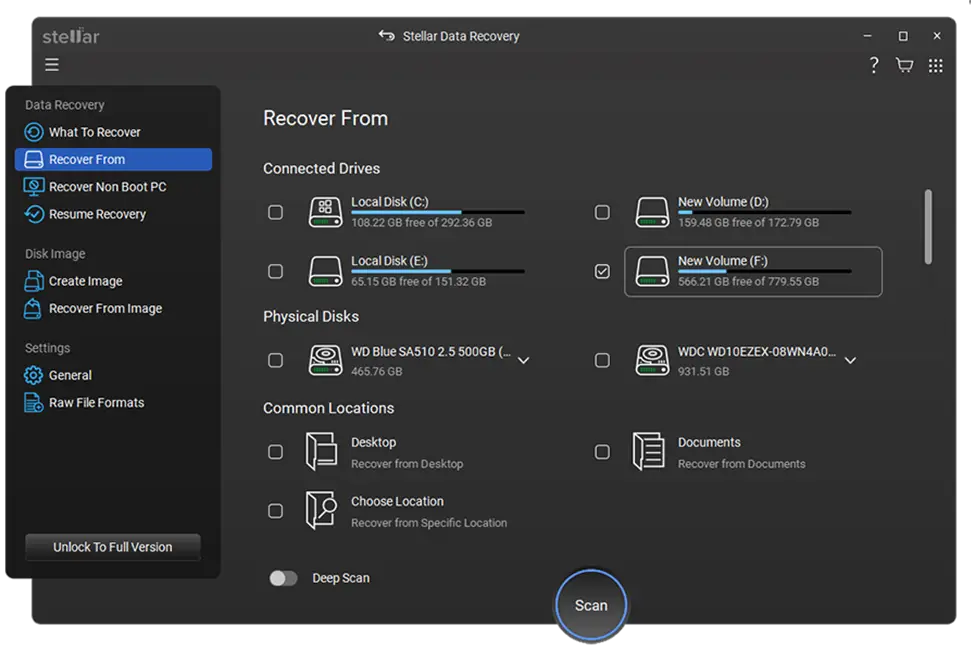975x651 pixels.
Task: Click the Recover From Image icon
Action: click(x=33, y=308)
